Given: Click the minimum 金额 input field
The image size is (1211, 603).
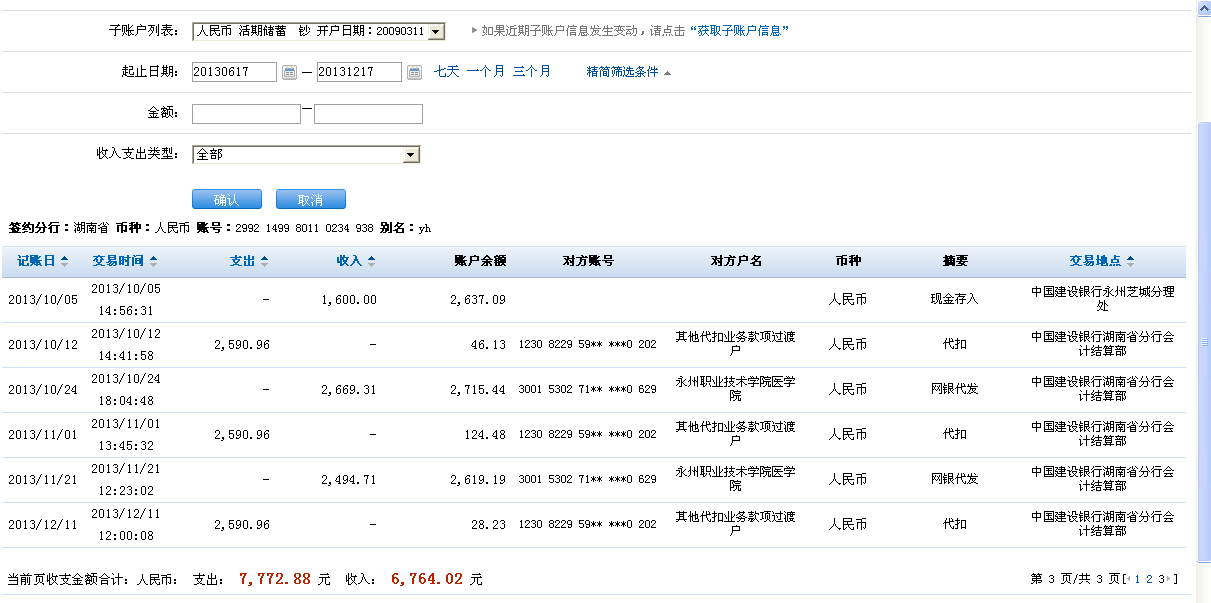Looking at the screenshot, I should point(246,113).
